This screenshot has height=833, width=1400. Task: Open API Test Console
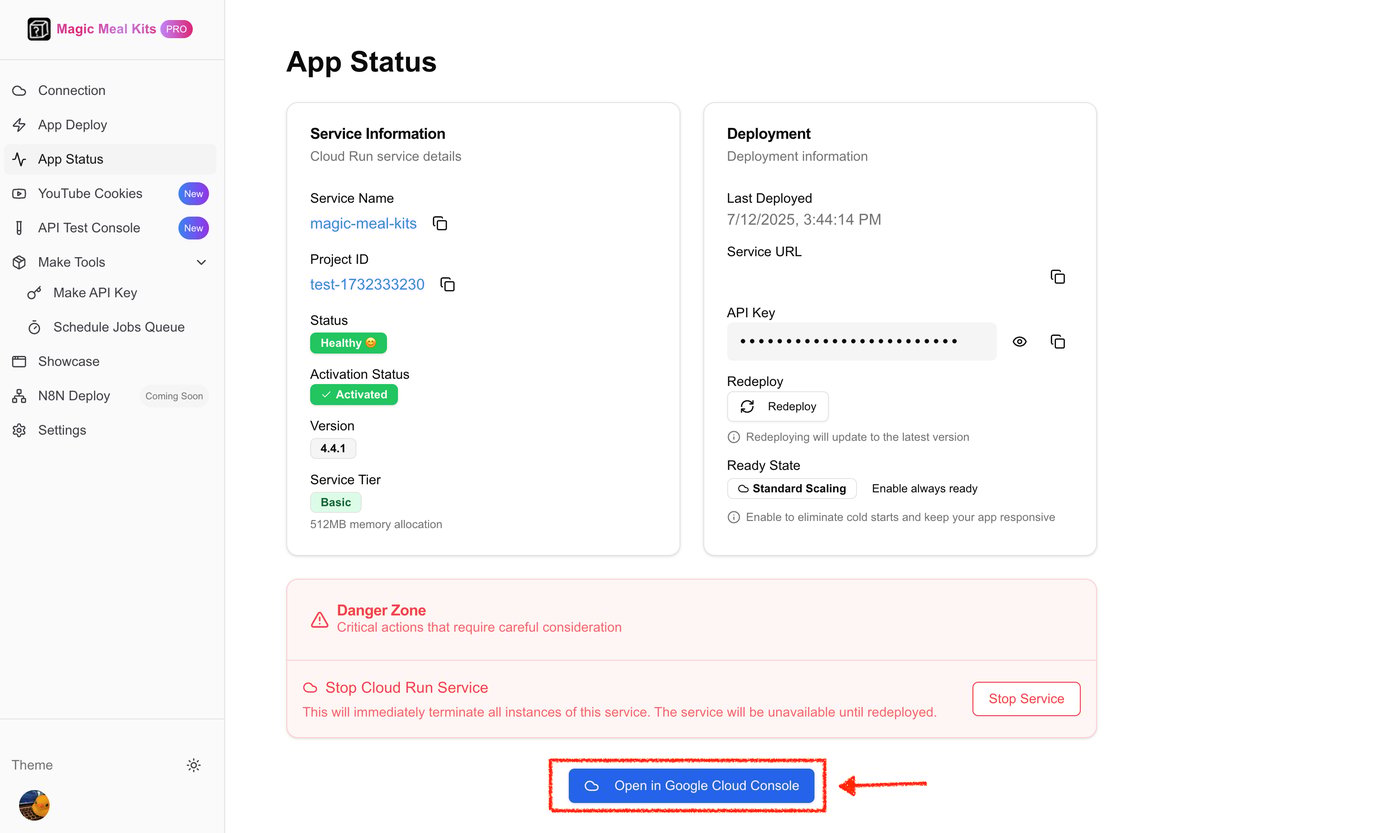110,228
